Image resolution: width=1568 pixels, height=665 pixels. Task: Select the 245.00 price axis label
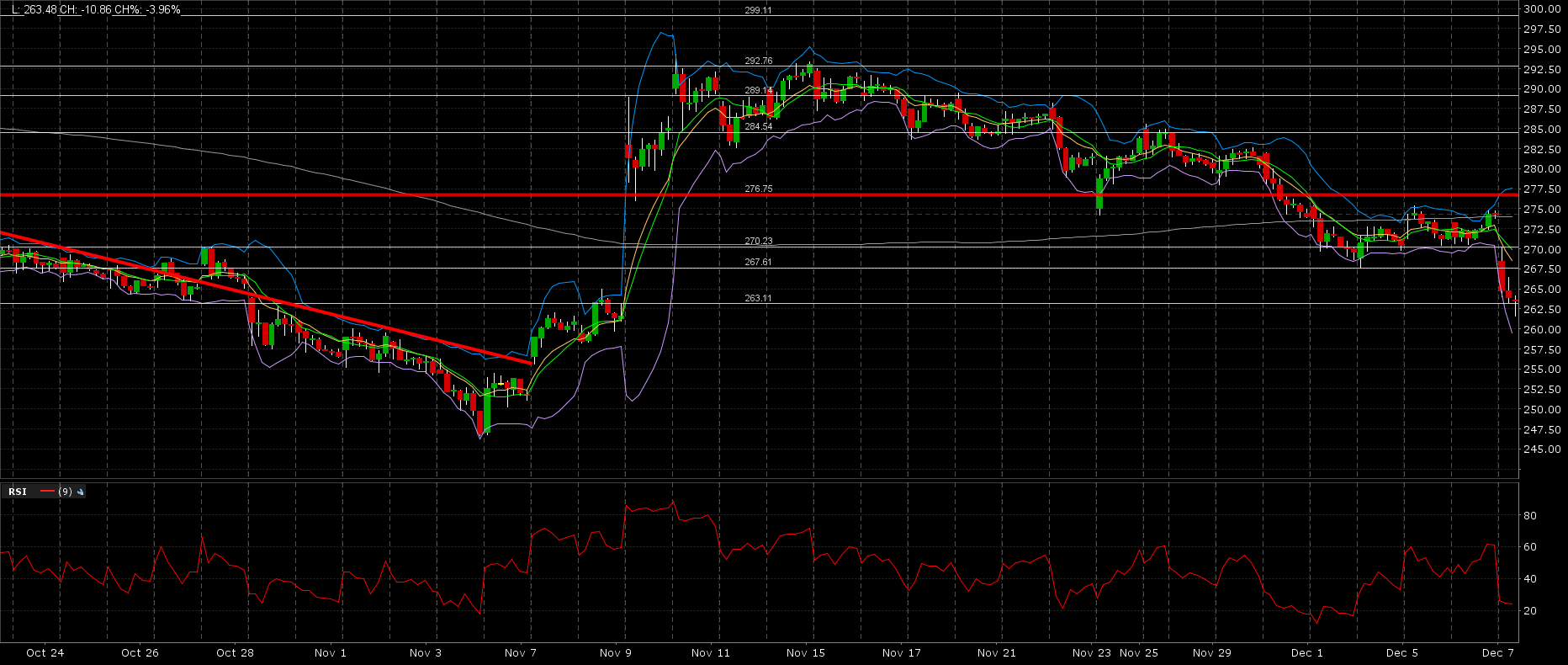(x=1542, y=450)
